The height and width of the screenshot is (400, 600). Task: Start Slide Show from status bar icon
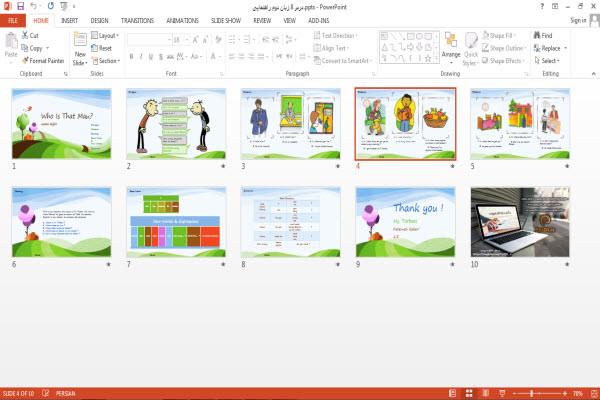coord(502,393)
